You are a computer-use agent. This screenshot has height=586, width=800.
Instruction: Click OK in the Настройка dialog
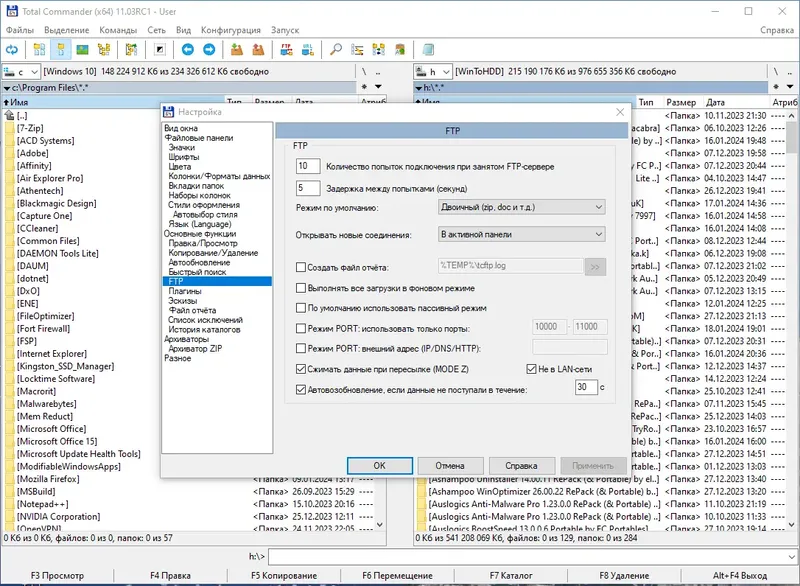380,466
